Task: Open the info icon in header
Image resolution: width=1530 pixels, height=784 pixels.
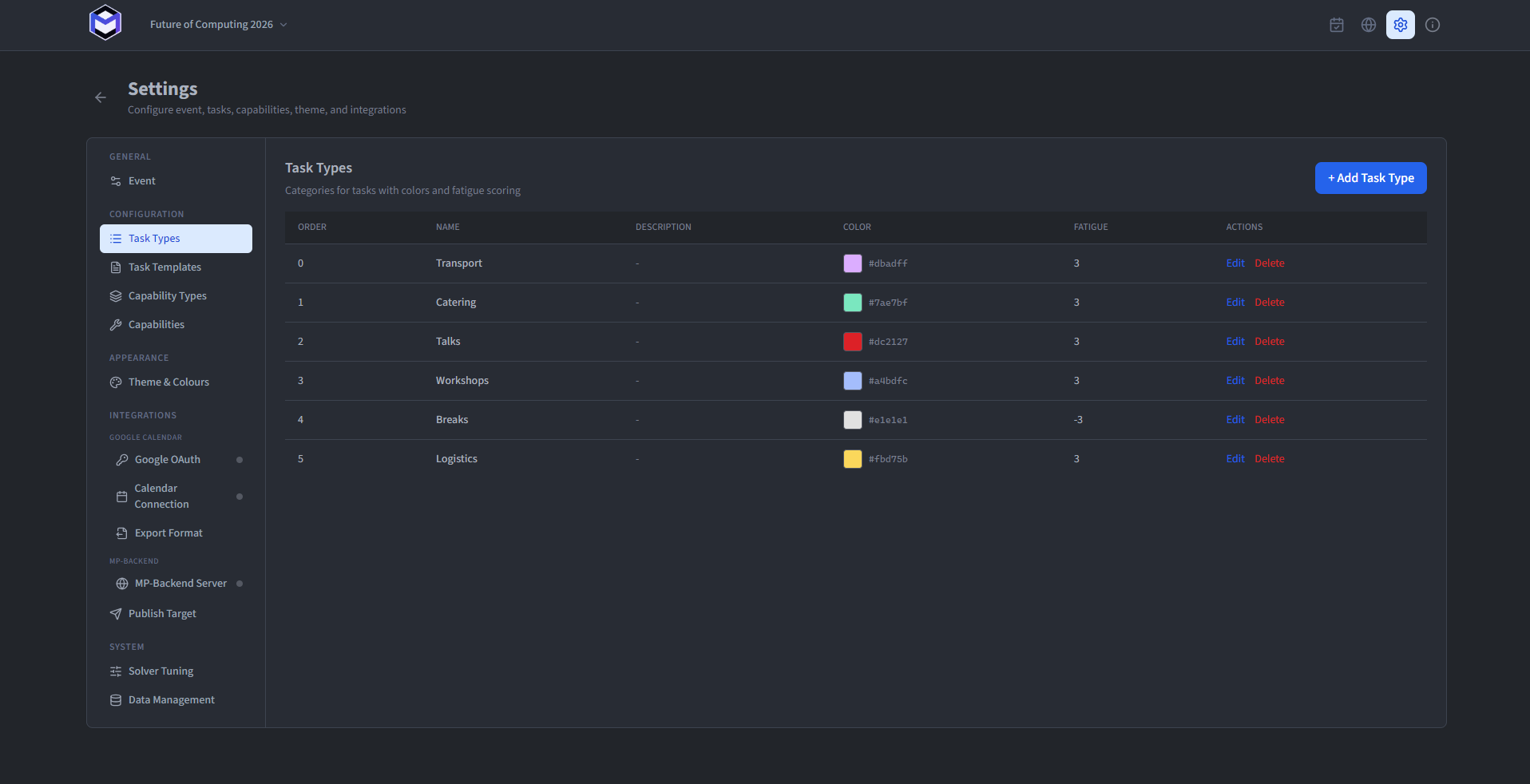Action: (x=1433, y=25)
